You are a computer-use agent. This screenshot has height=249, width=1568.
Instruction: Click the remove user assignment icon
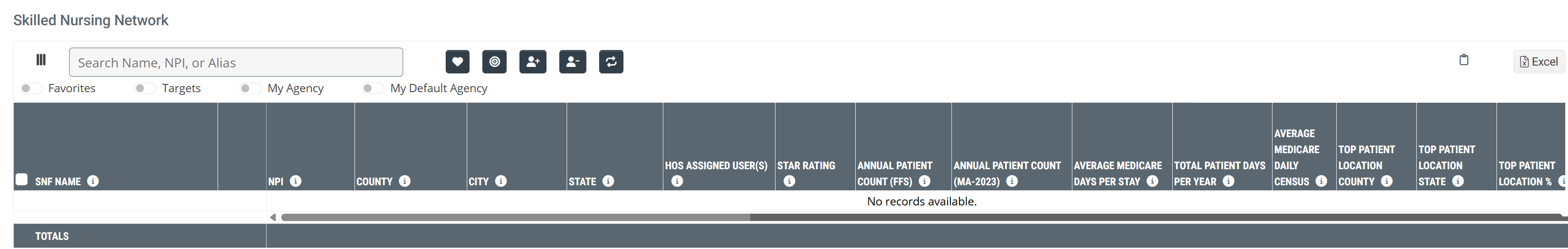click(x=572, y=61)
